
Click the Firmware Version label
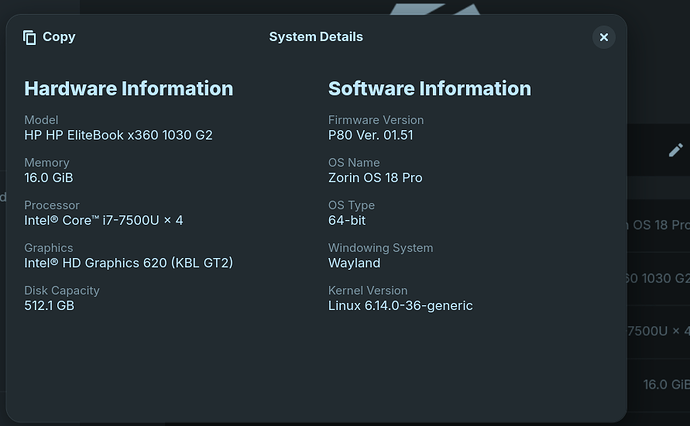pos(376,120)
